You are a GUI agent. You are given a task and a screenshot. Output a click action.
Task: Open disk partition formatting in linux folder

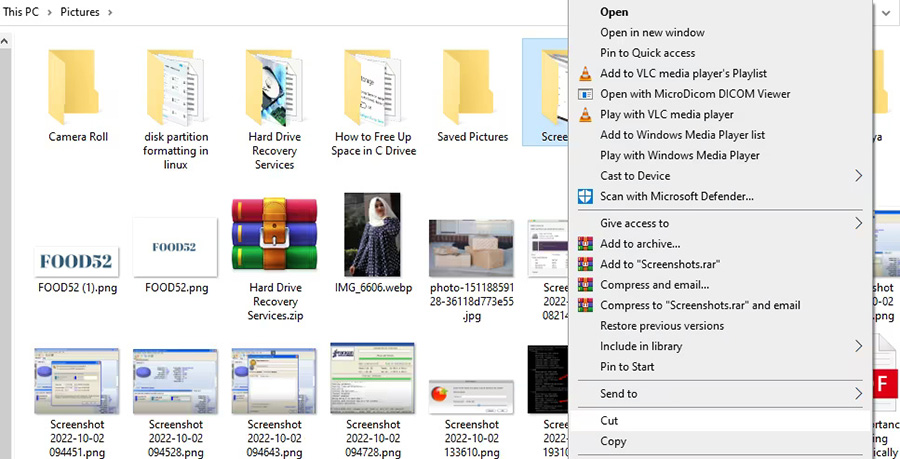point(176,88)
